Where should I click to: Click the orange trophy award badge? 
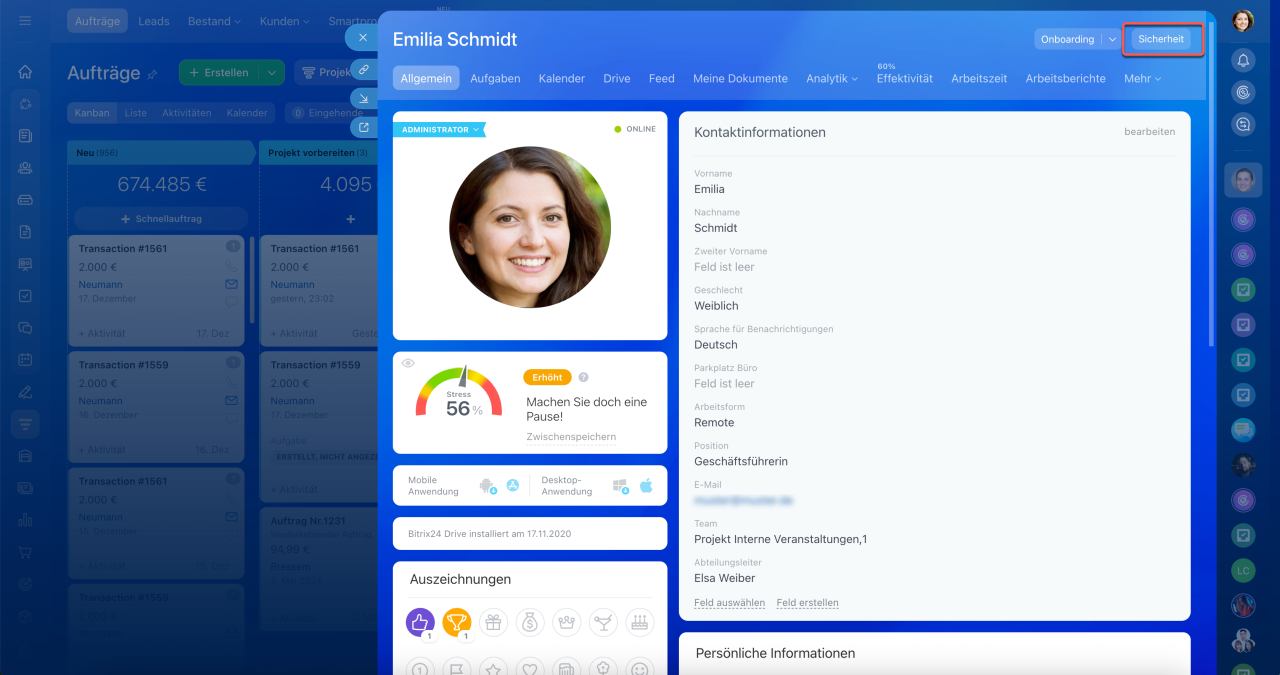(x=457, y=623)
